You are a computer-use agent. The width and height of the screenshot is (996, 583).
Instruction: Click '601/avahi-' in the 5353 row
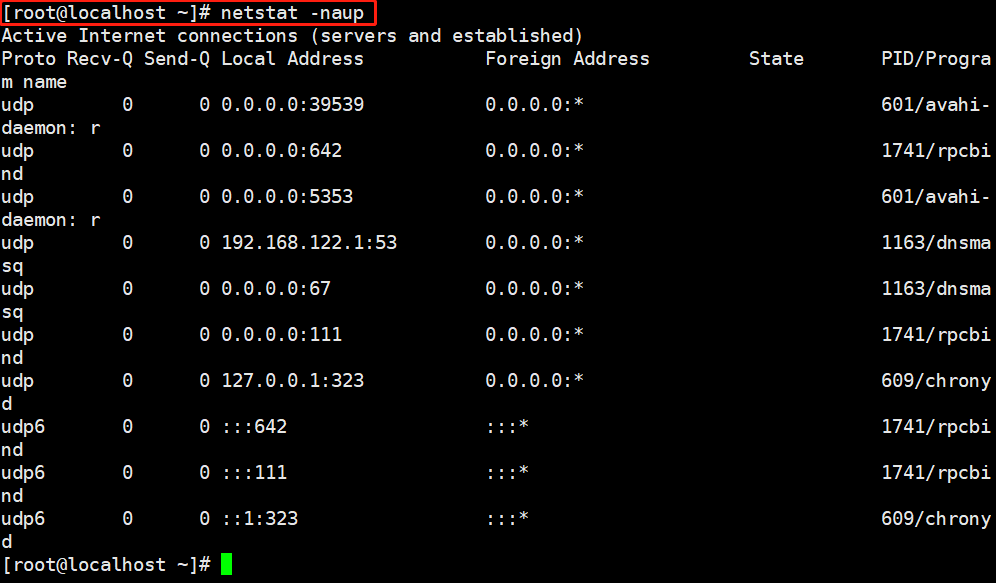(x=936, y=196)
